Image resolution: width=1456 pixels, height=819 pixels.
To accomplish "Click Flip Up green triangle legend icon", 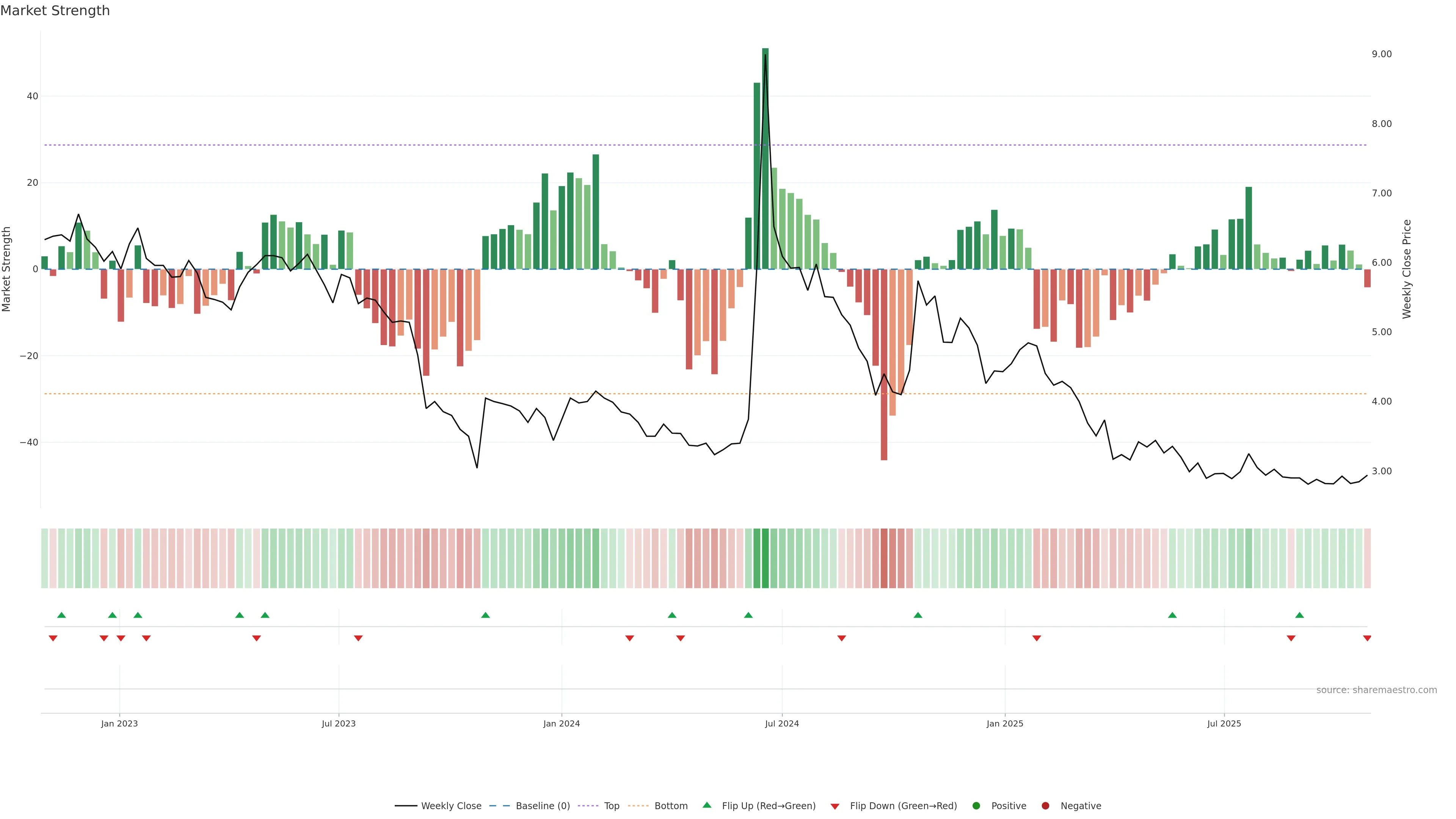I will click(x=706, y=805).
